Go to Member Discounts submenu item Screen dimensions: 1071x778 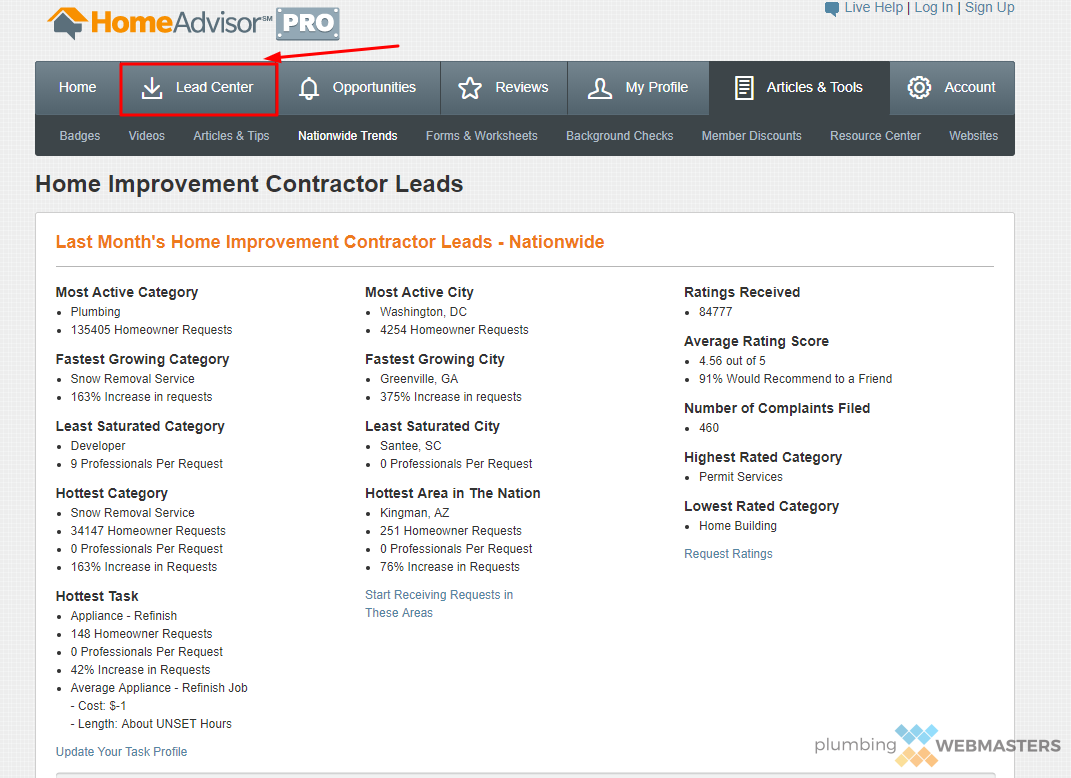(751, 135)
